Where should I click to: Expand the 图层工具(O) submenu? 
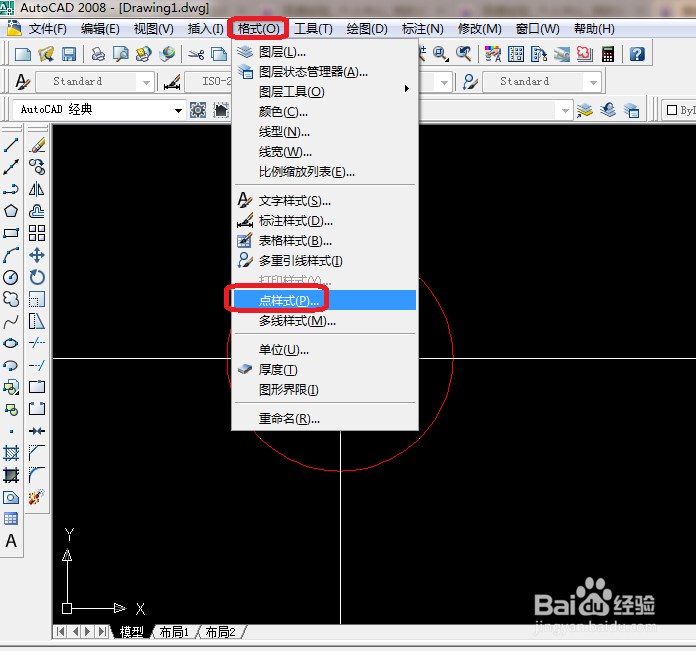(x=325, y=92)
